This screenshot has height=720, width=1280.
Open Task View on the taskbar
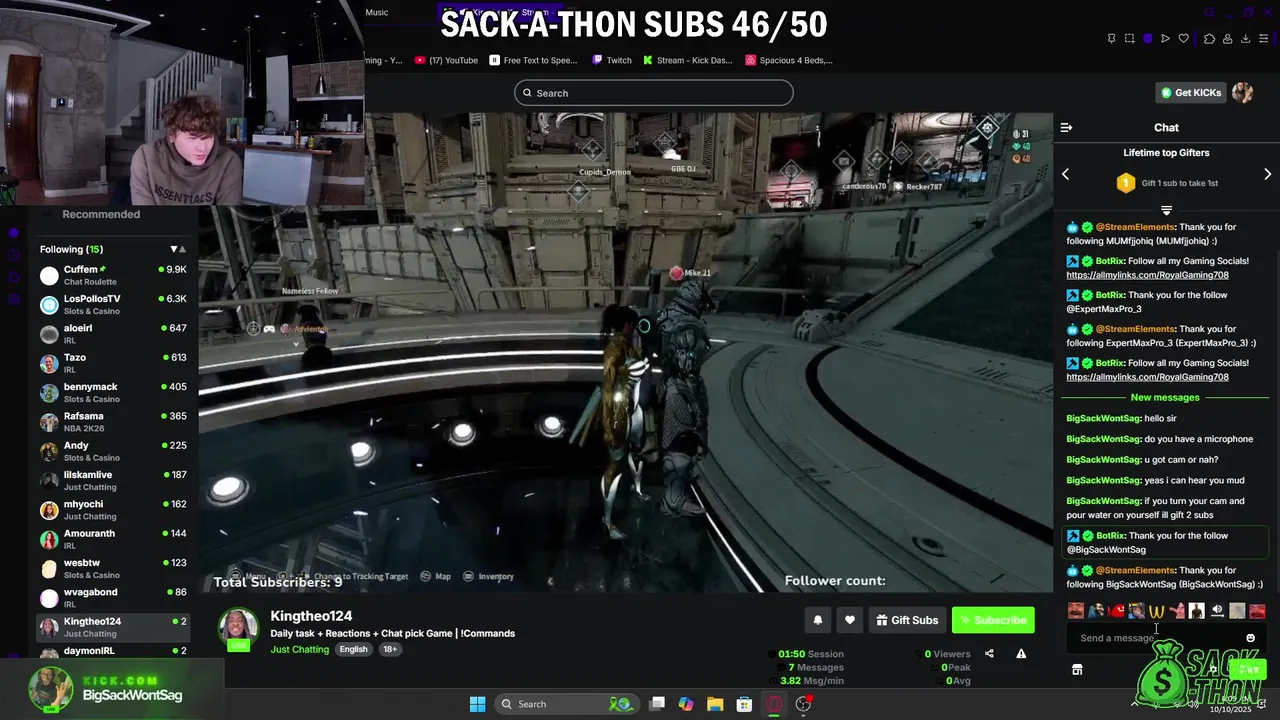pos(657,704)
